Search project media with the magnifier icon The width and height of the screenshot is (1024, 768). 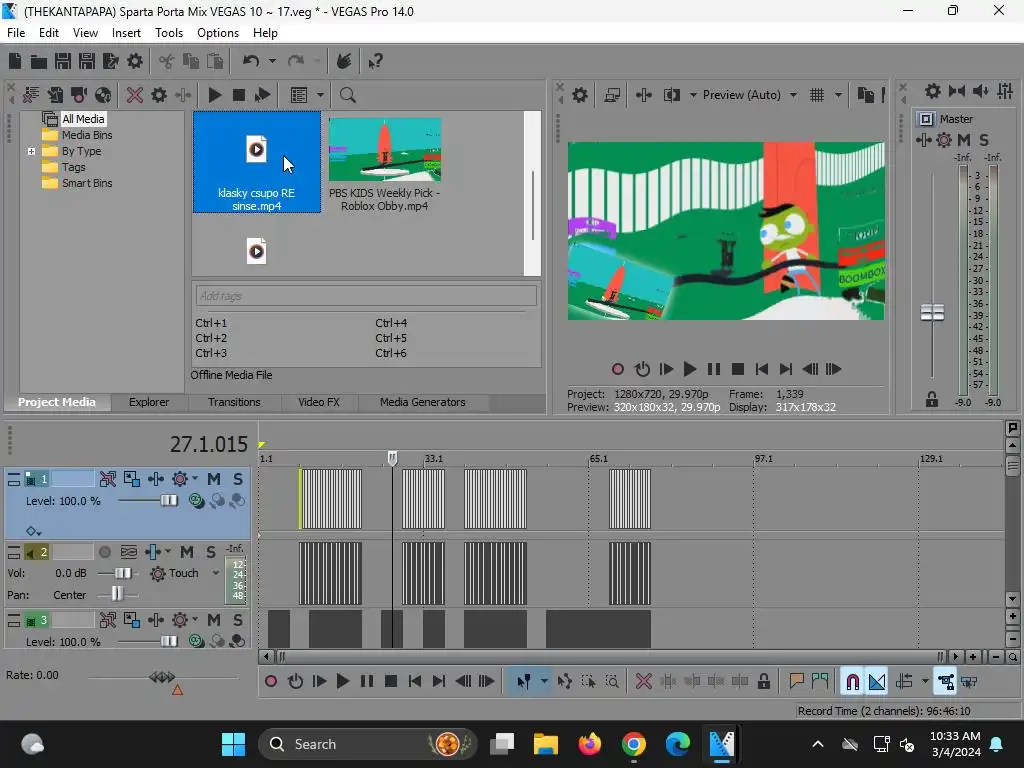coord(347,95)
